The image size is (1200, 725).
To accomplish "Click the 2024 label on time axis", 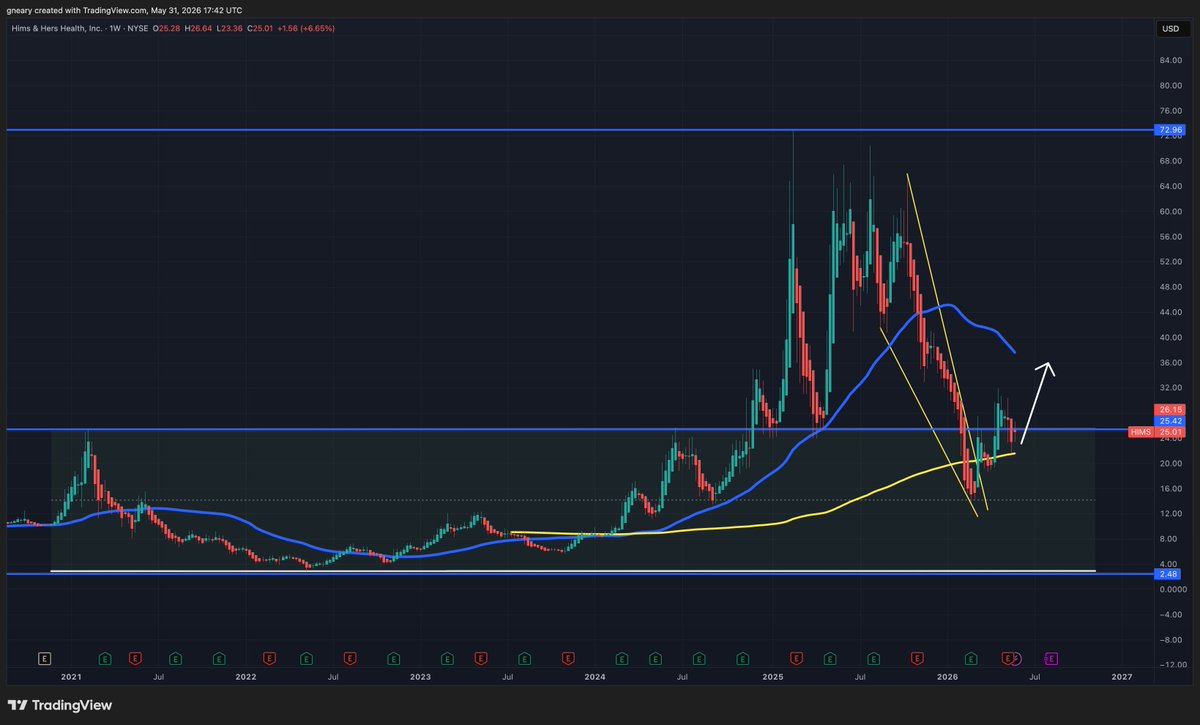I will click(595, 677).
